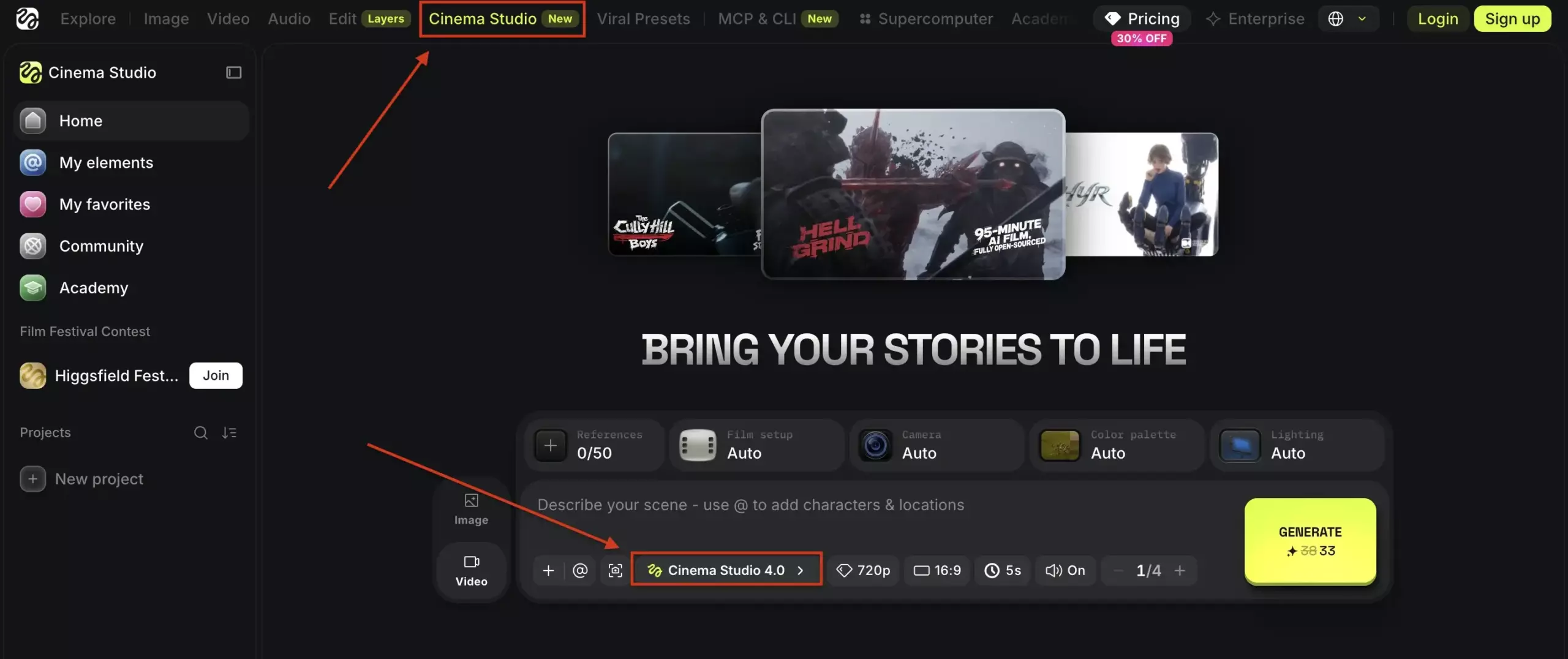The width and height of the screenshot is (1568, 659).
Task: Open the Explore menu
Action: click(88, 19)
